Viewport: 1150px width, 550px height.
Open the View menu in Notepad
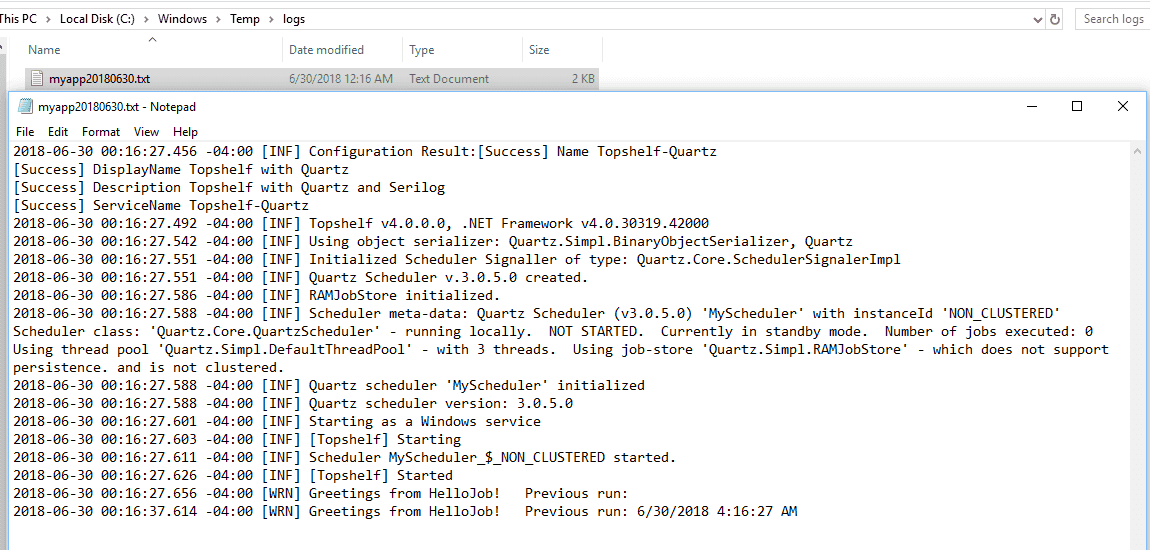point(146,132)
